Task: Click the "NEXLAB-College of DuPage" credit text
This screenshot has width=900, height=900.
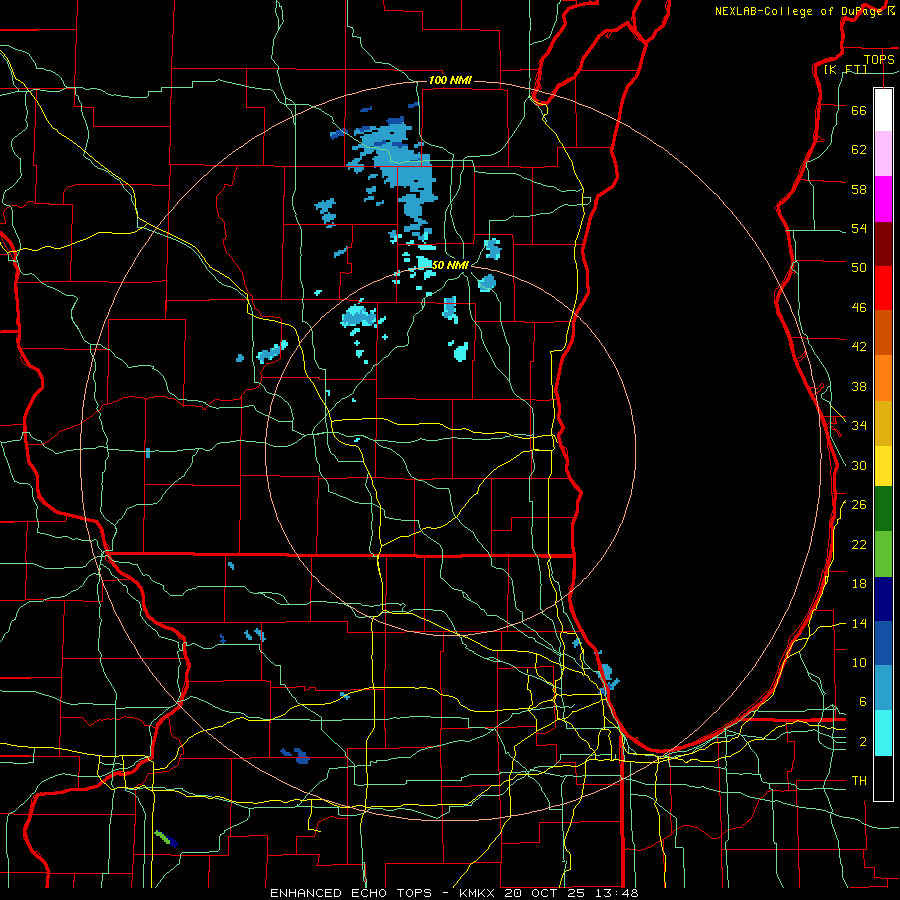Action: click(x=798, y=11)
